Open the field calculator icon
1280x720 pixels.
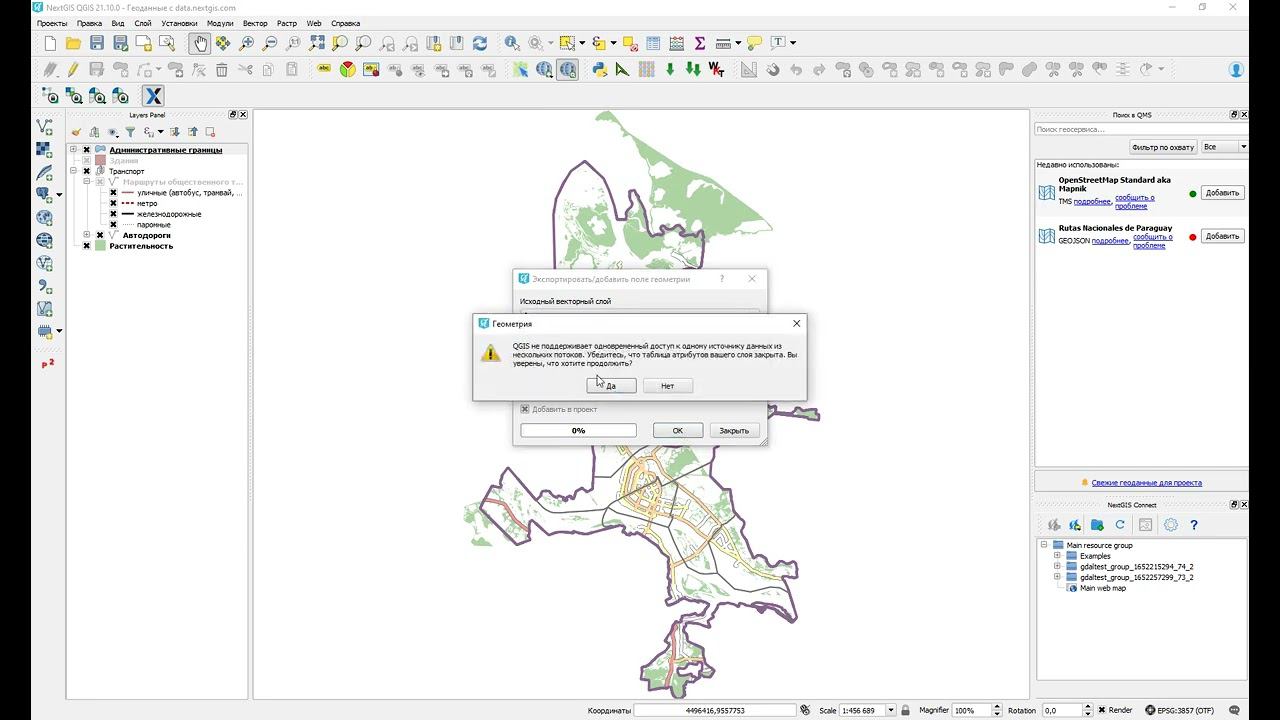[677, 43]
